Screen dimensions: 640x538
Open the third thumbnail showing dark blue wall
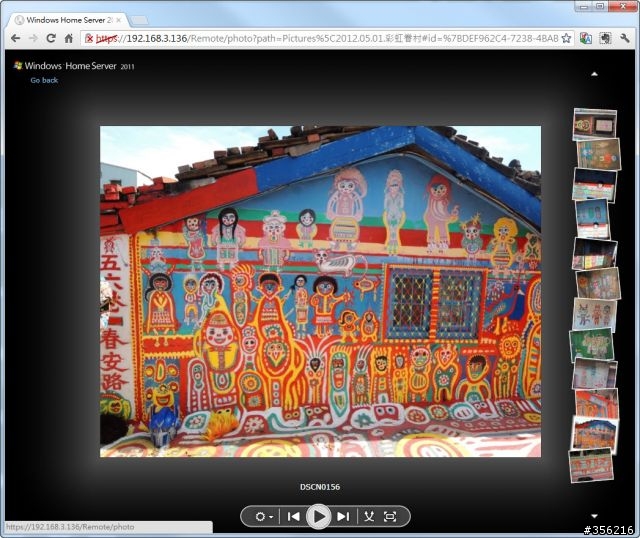point(595,184)
